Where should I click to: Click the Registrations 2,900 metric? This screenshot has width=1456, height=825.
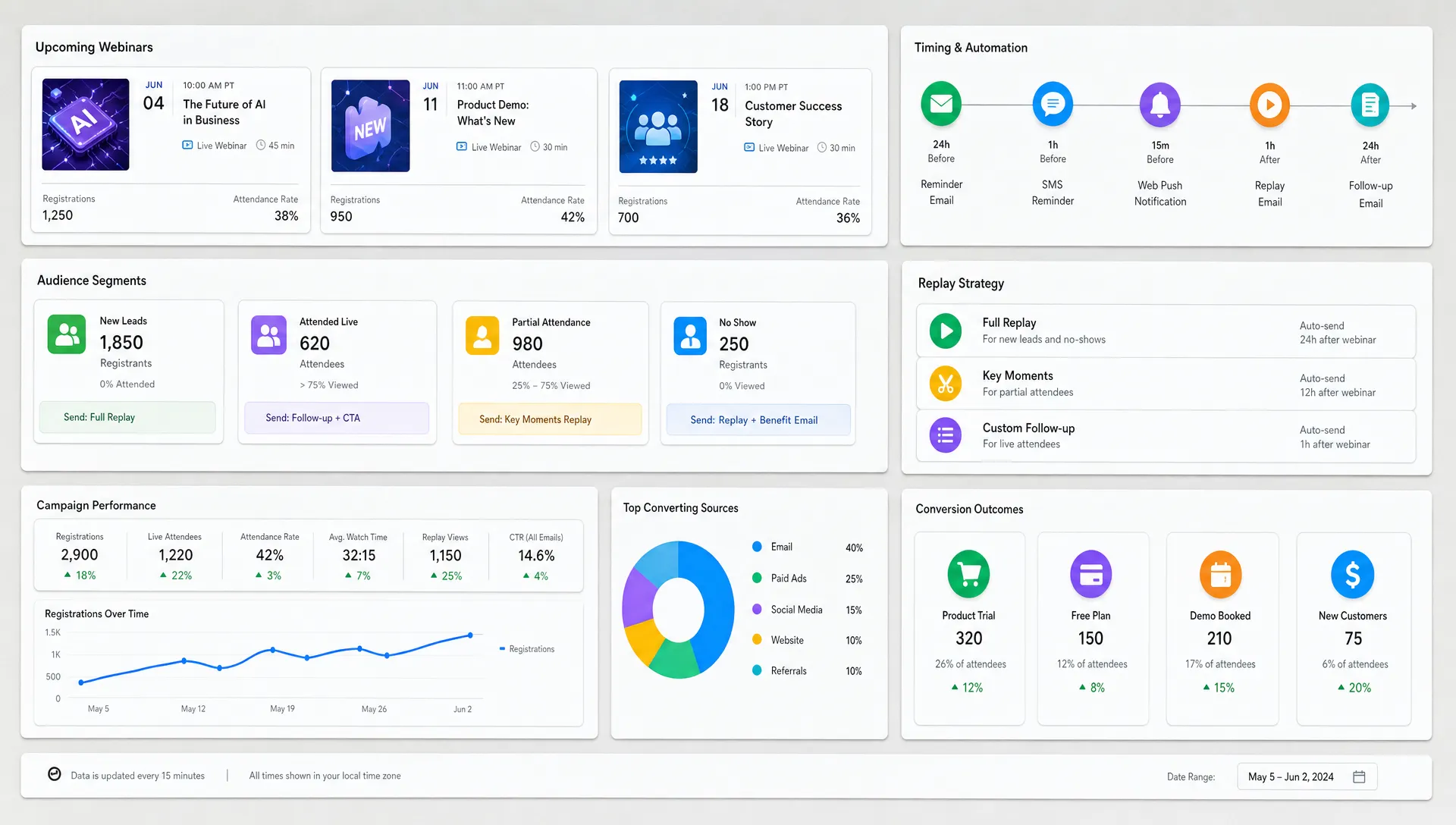coord(80,556)
